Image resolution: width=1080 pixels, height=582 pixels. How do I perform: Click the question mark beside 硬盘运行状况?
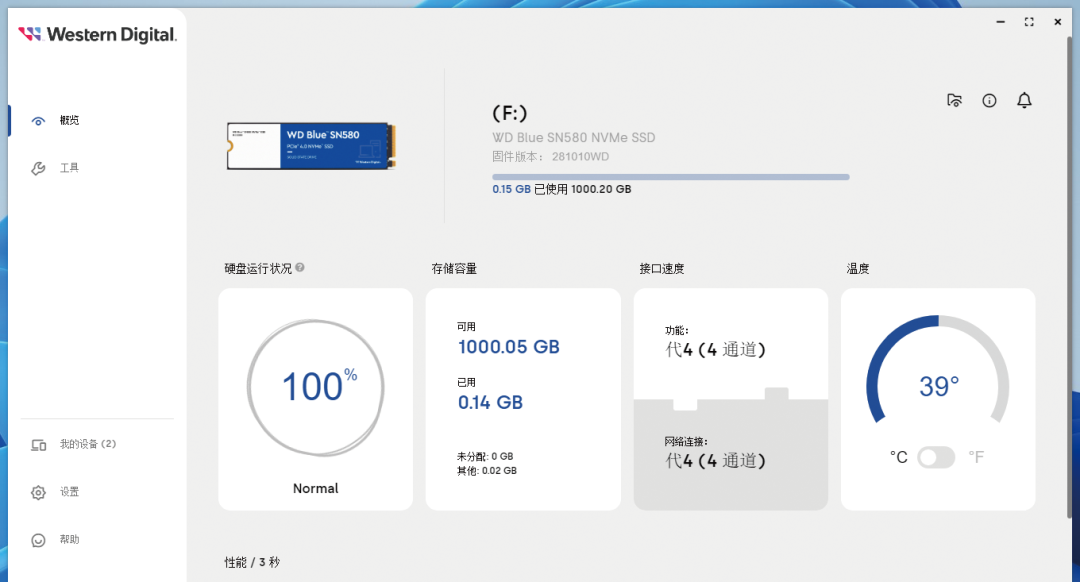301,267
